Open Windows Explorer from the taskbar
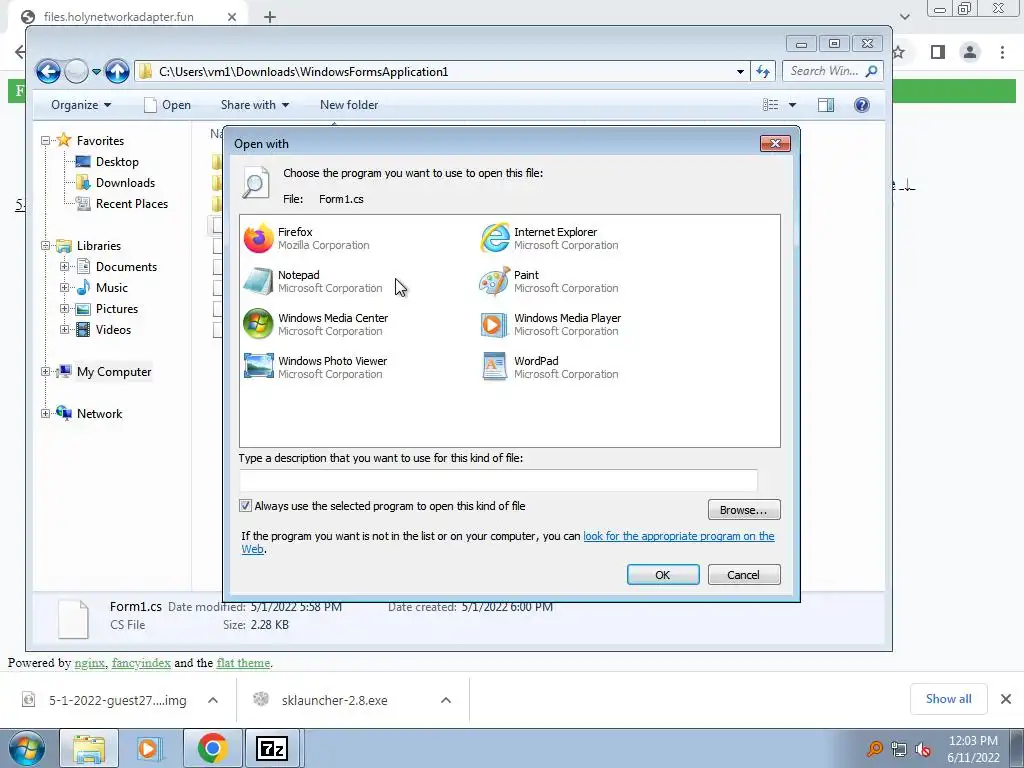 (89, 748)
